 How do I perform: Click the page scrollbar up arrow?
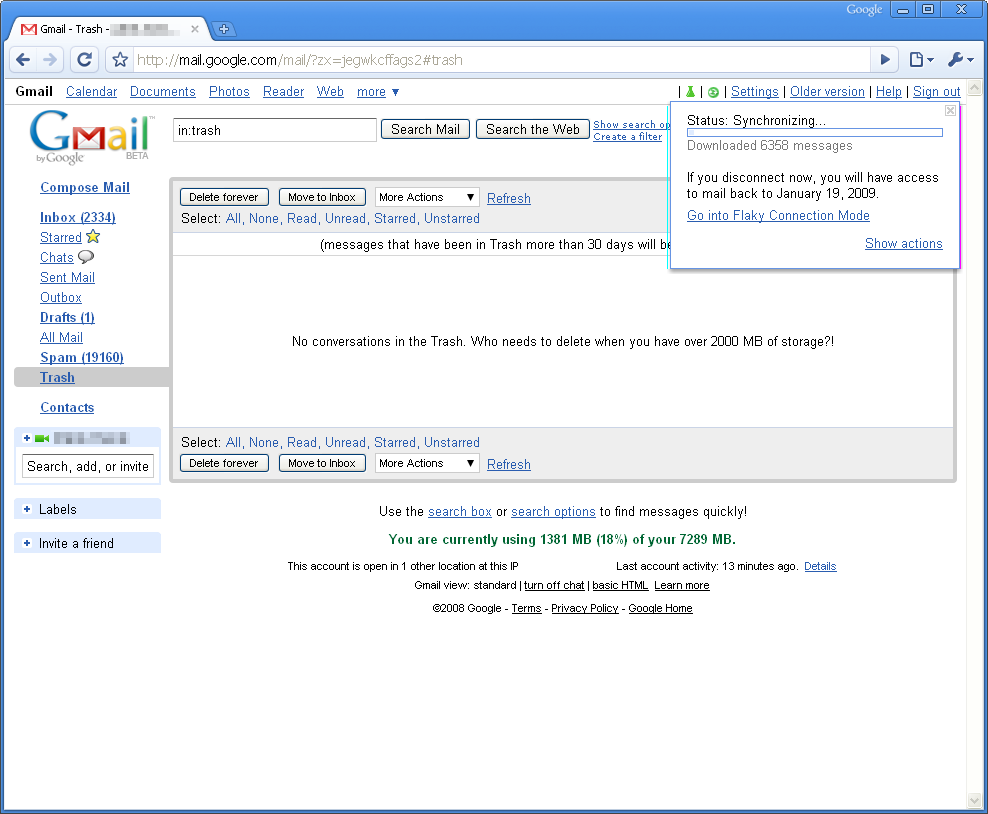click(x=975, y=88)
